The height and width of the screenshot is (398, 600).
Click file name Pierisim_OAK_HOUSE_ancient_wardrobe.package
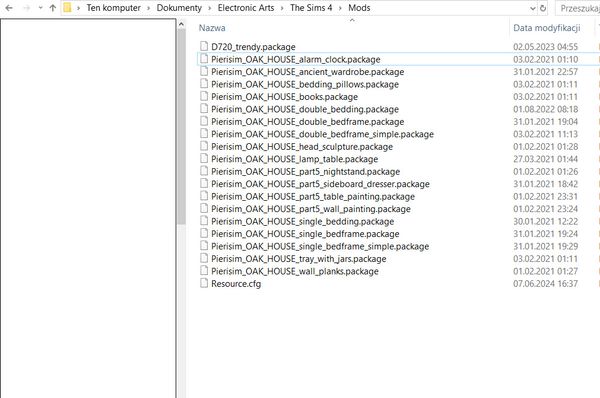[x=308, y=72]
